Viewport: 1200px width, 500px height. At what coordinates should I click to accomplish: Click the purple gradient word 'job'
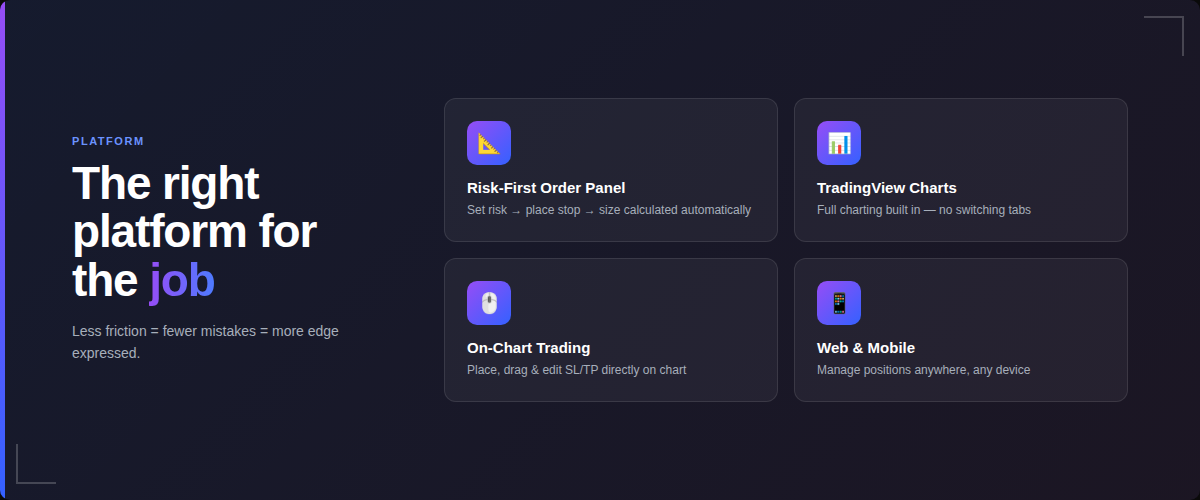click(182, 281)
